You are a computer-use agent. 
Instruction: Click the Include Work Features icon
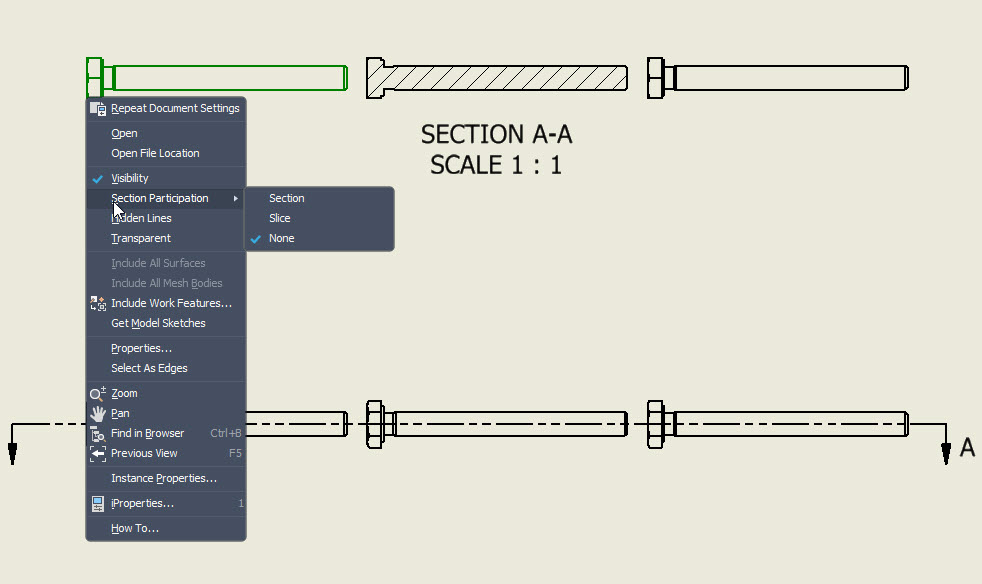coord(98,303)
